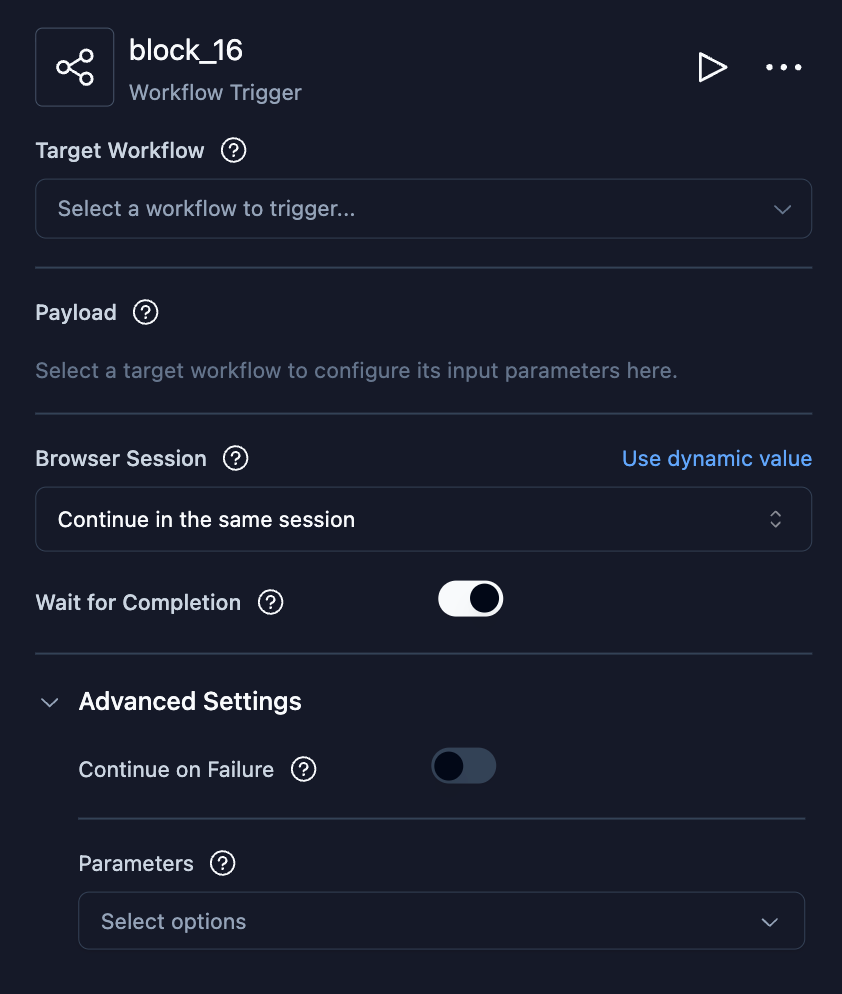Click the Parameters help icon

click(x=222, y=864)
